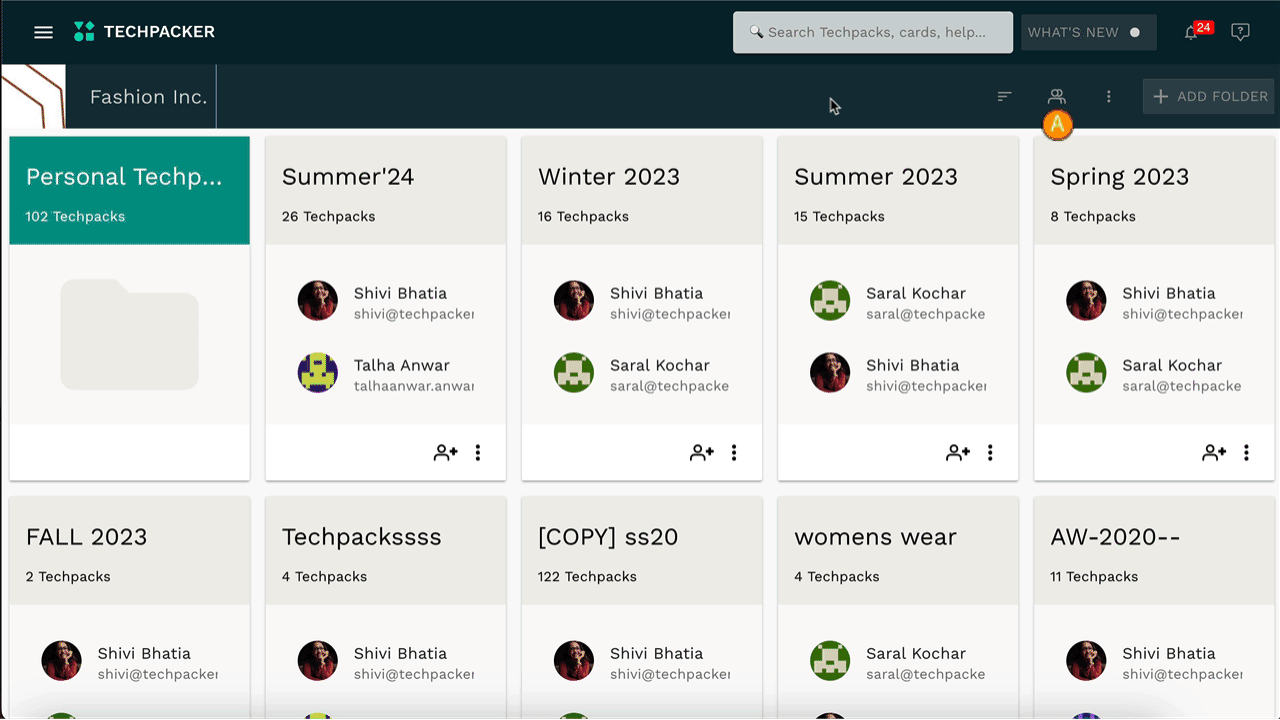Click Shivi Bhatia avatar in Winter 2023 card

574,300
